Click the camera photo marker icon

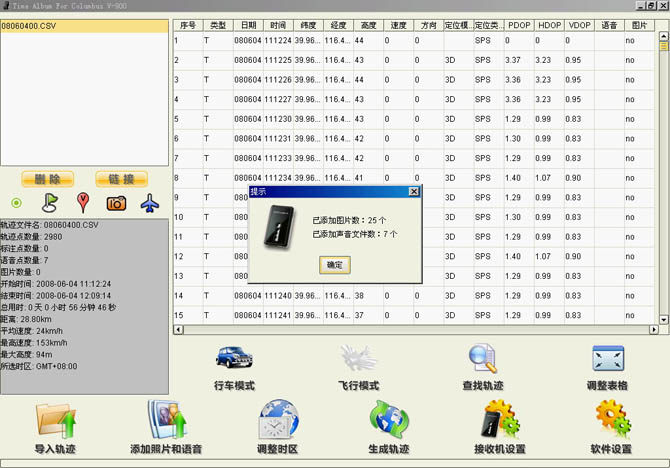[x=116, y=203]
